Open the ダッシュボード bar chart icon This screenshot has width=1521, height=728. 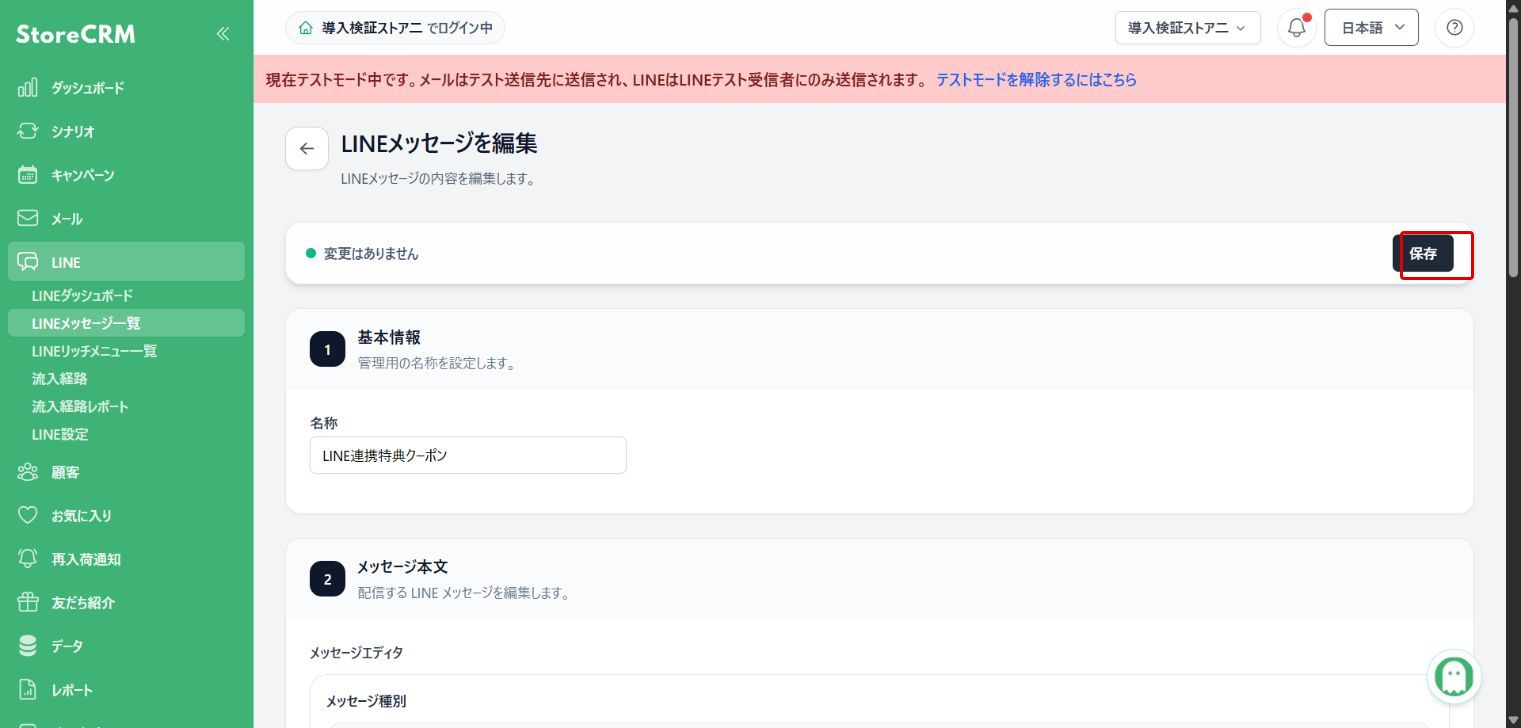[x=28, y=88]
